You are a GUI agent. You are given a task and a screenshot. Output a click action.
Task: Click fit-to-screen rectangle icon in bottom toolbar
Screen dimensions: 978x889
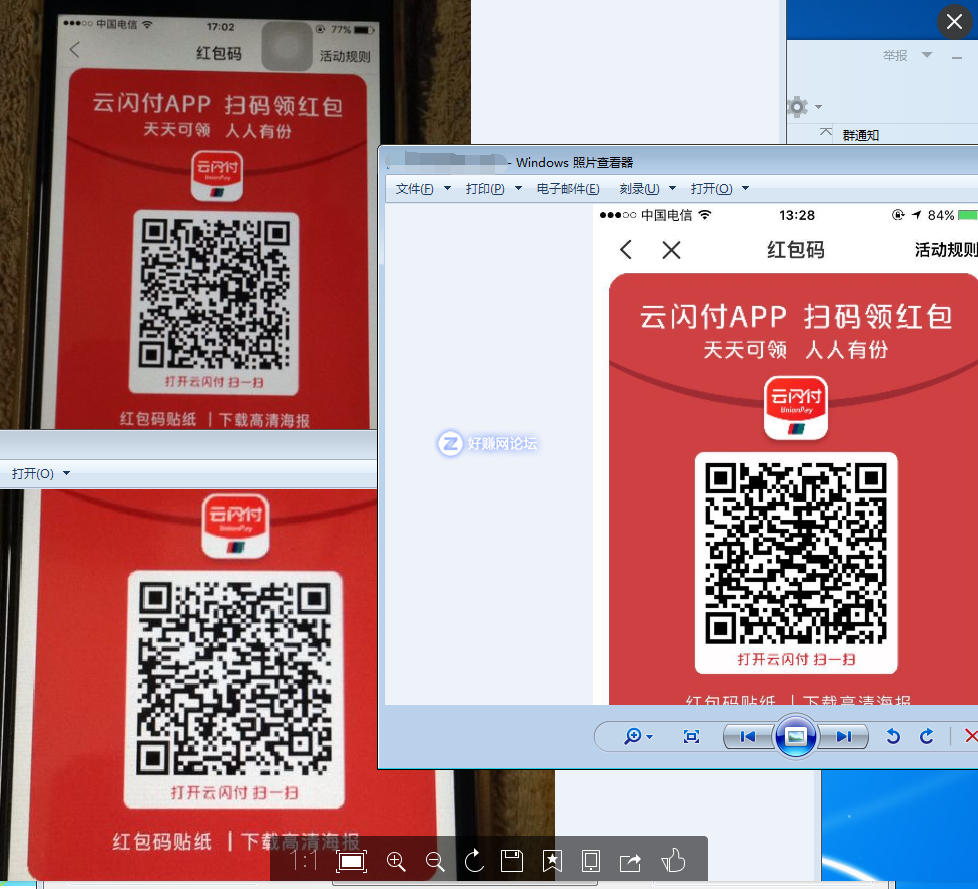351,862
